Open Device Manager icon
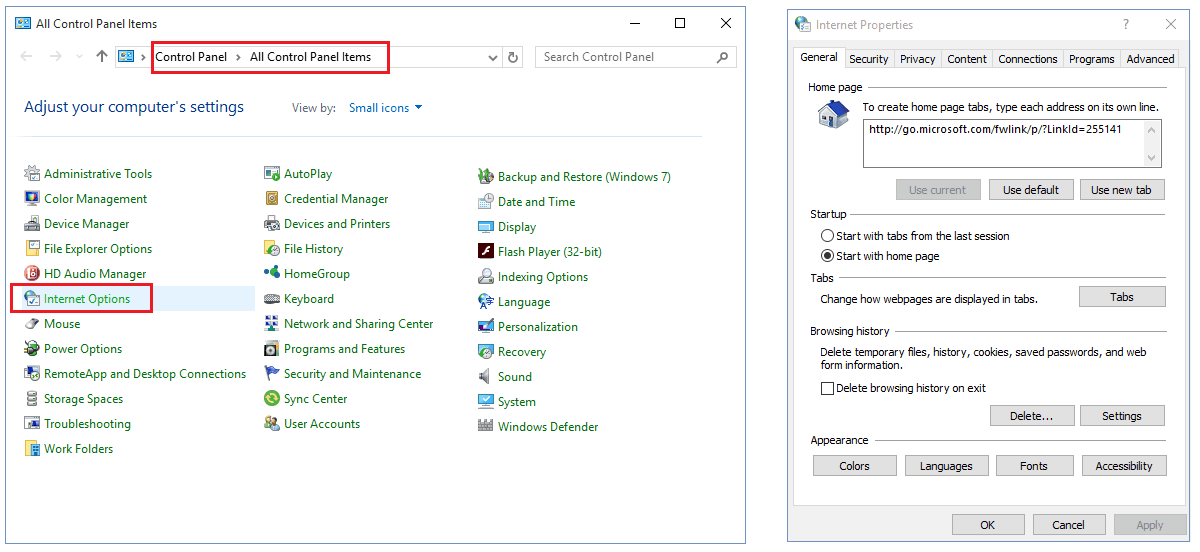The image size is (1200, 552). [32, 224]
